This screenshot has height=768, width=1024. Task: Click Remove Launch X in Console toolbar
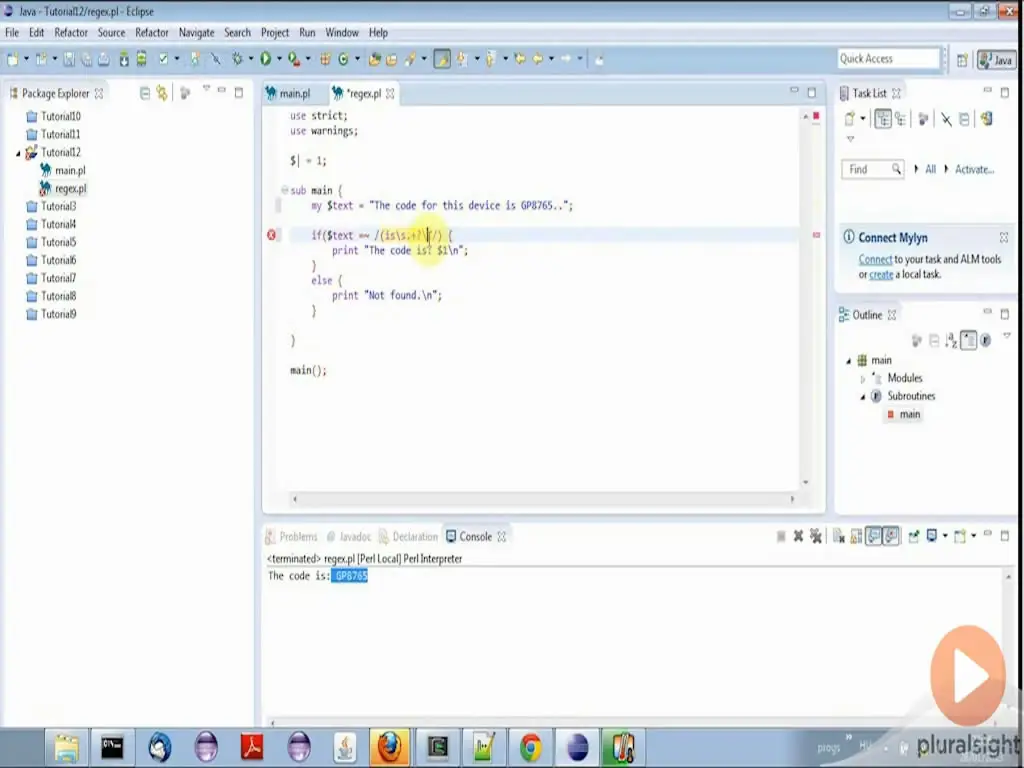798,536
